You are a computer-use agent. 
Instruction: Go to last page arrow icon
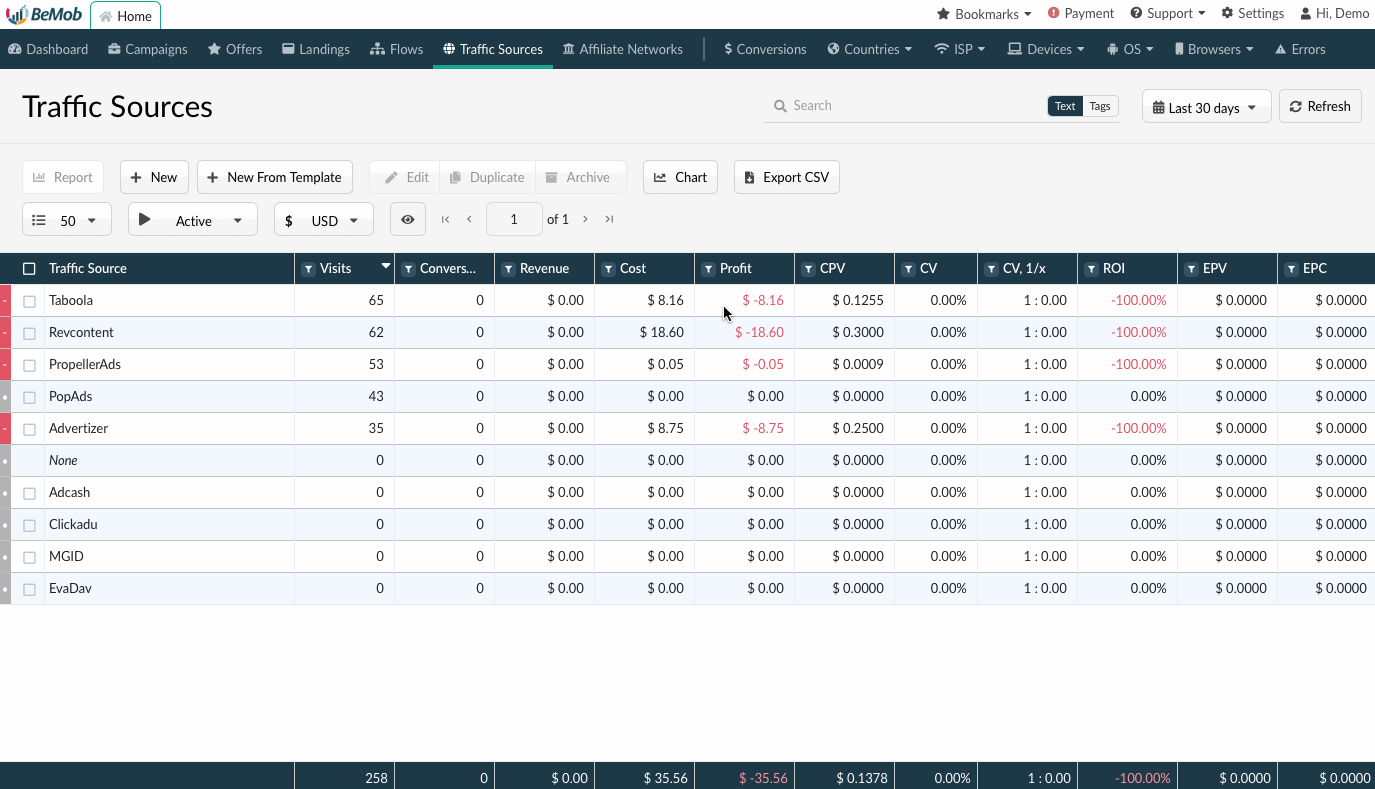[609, 219]
